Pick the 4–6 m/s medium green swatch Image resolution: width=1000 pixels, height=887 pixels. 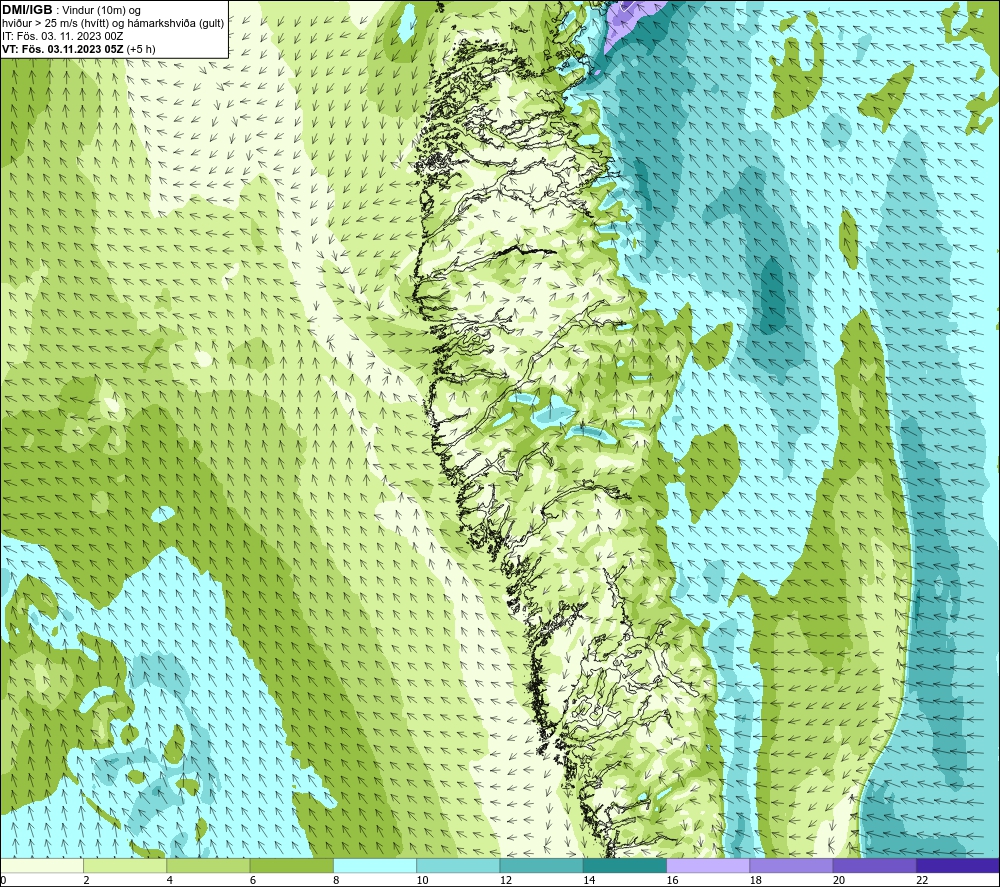pyautogui.click(x=208, y=865)
